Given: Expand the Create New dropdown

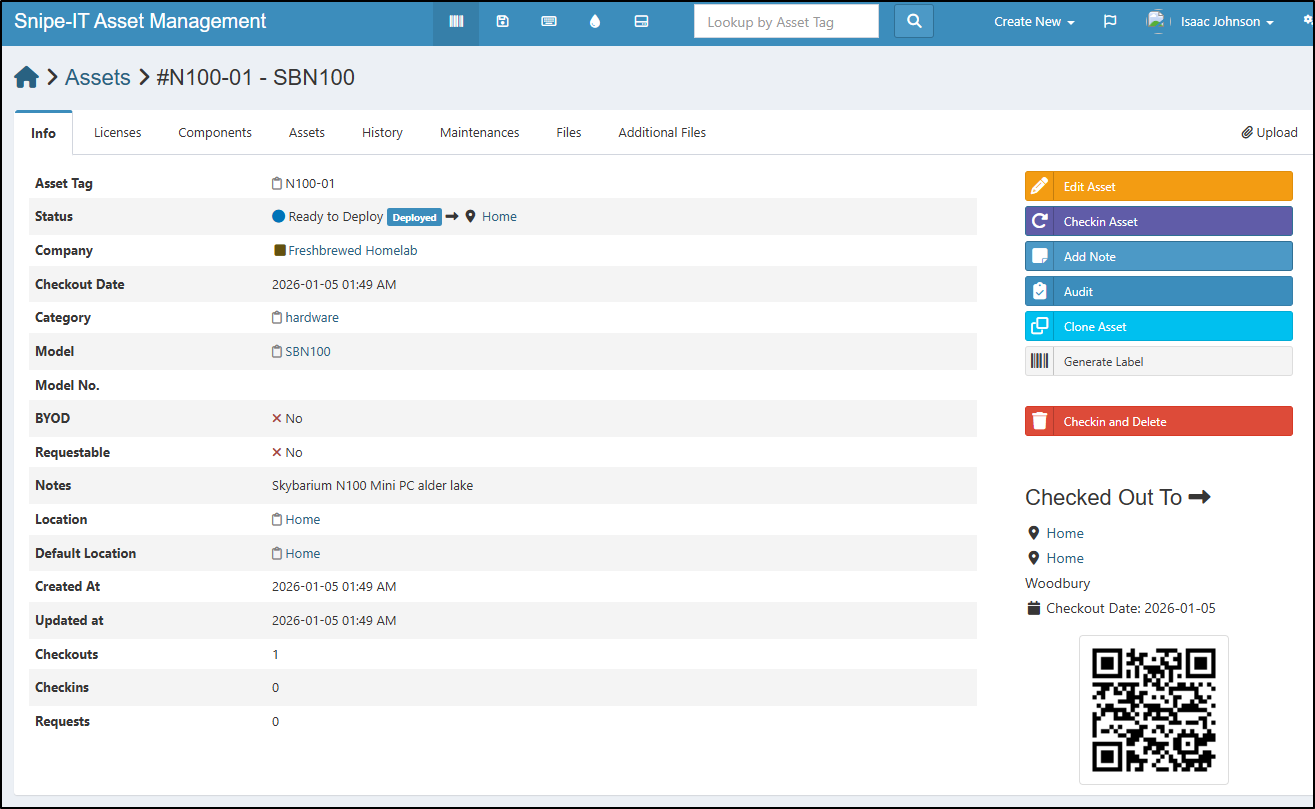Looking at the screenshot, I should point(1034,22).
